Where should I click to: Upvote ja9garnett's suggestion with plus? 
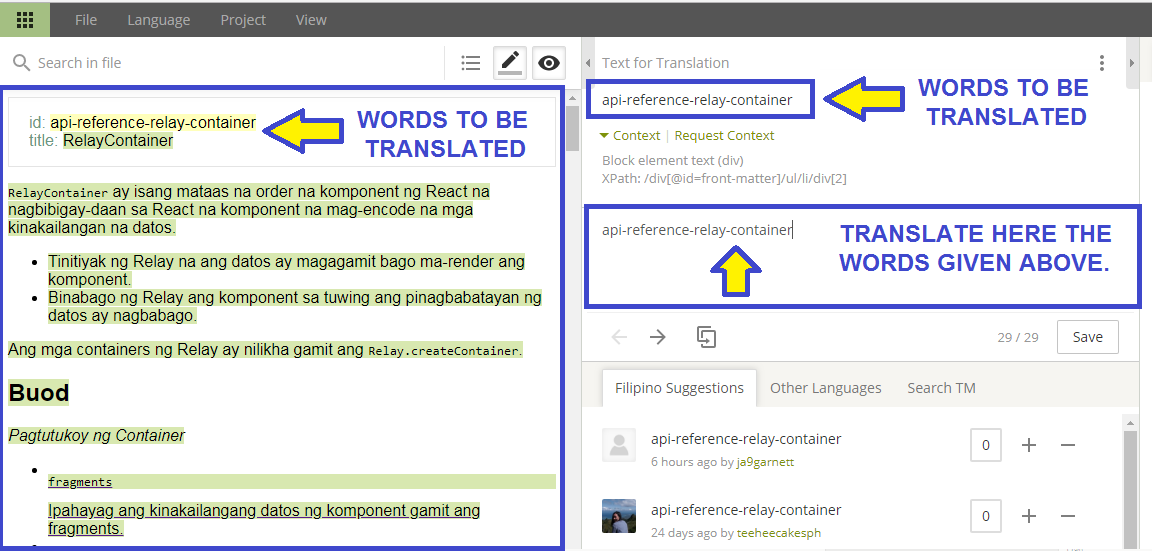[x=1029, y=445]
